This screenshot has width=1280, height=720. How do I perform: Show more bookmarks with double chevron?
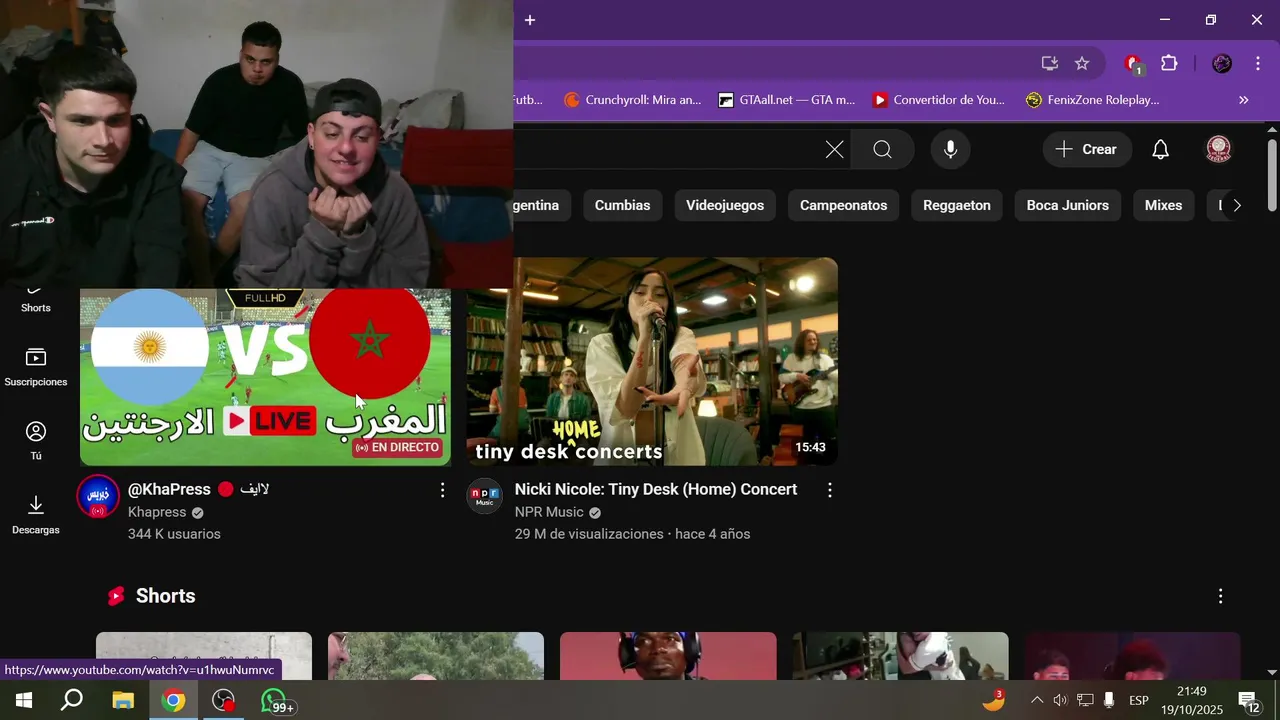point(1244,100)
